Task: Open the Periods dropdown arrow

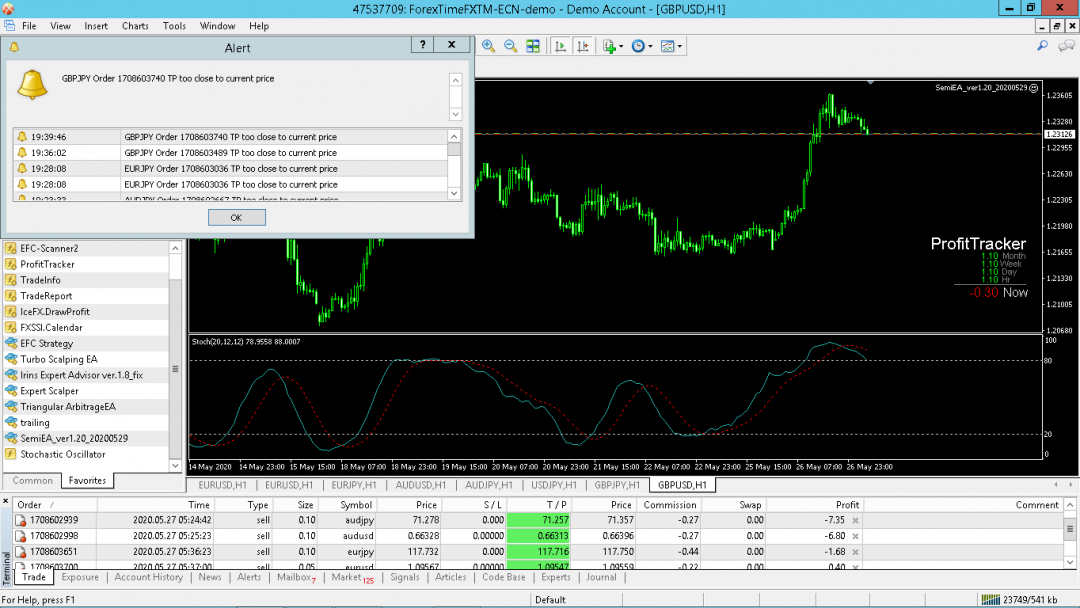Action: [650, 46]
